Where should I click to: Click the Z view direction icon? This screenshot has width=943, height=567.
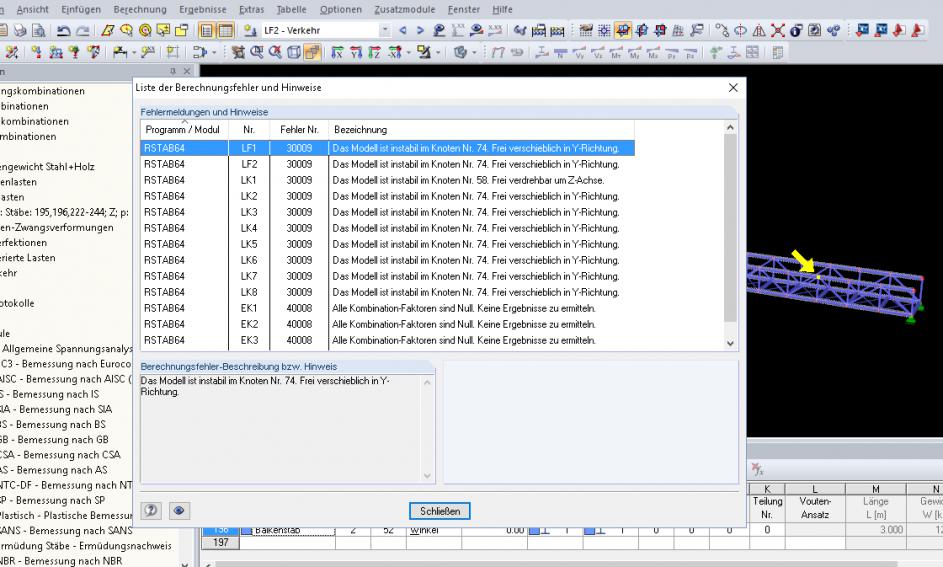[x=375, y=52]
